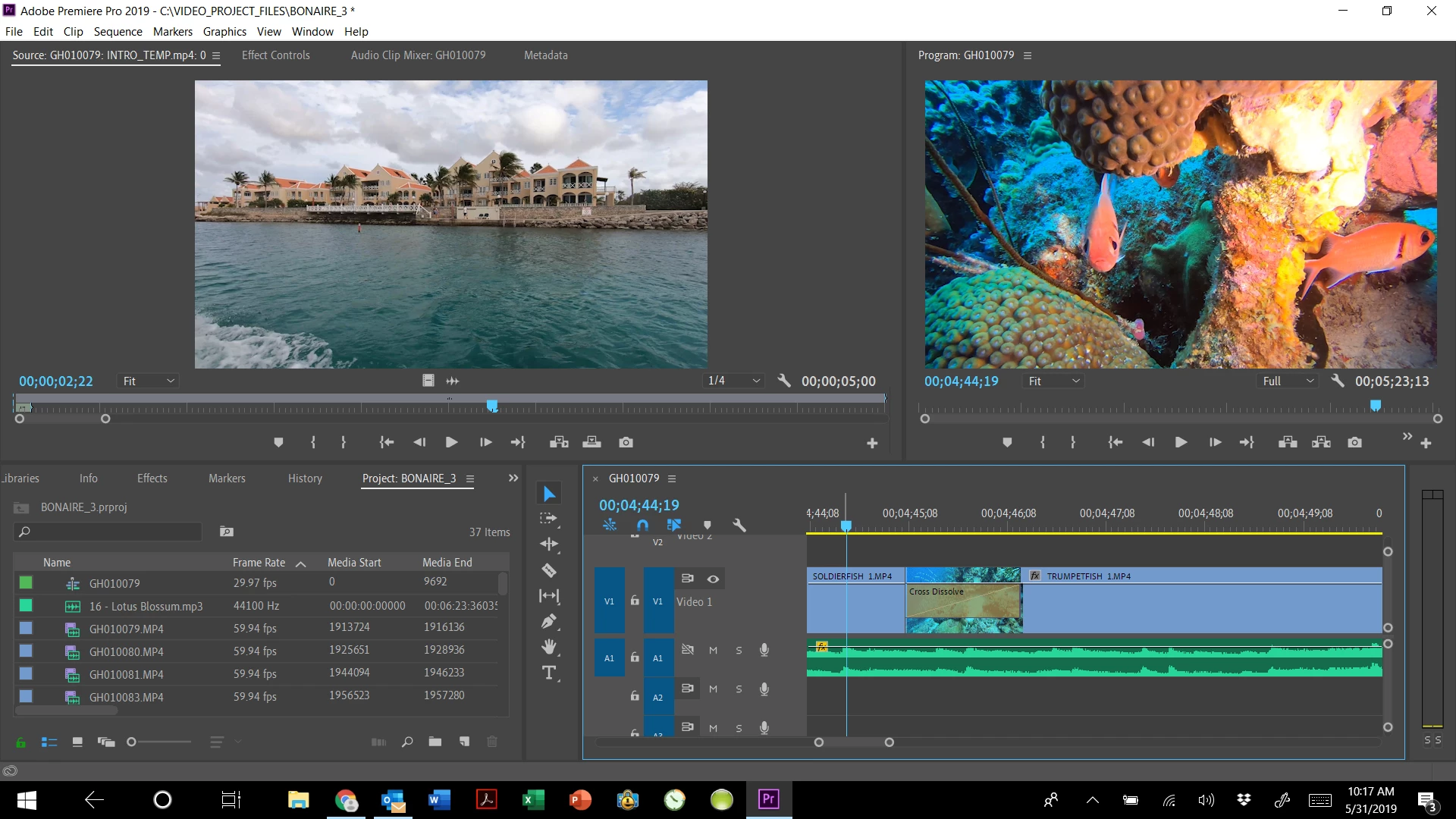1456x819 pixels.
Task: Mute audio track A1
Action: click(713, 650)
